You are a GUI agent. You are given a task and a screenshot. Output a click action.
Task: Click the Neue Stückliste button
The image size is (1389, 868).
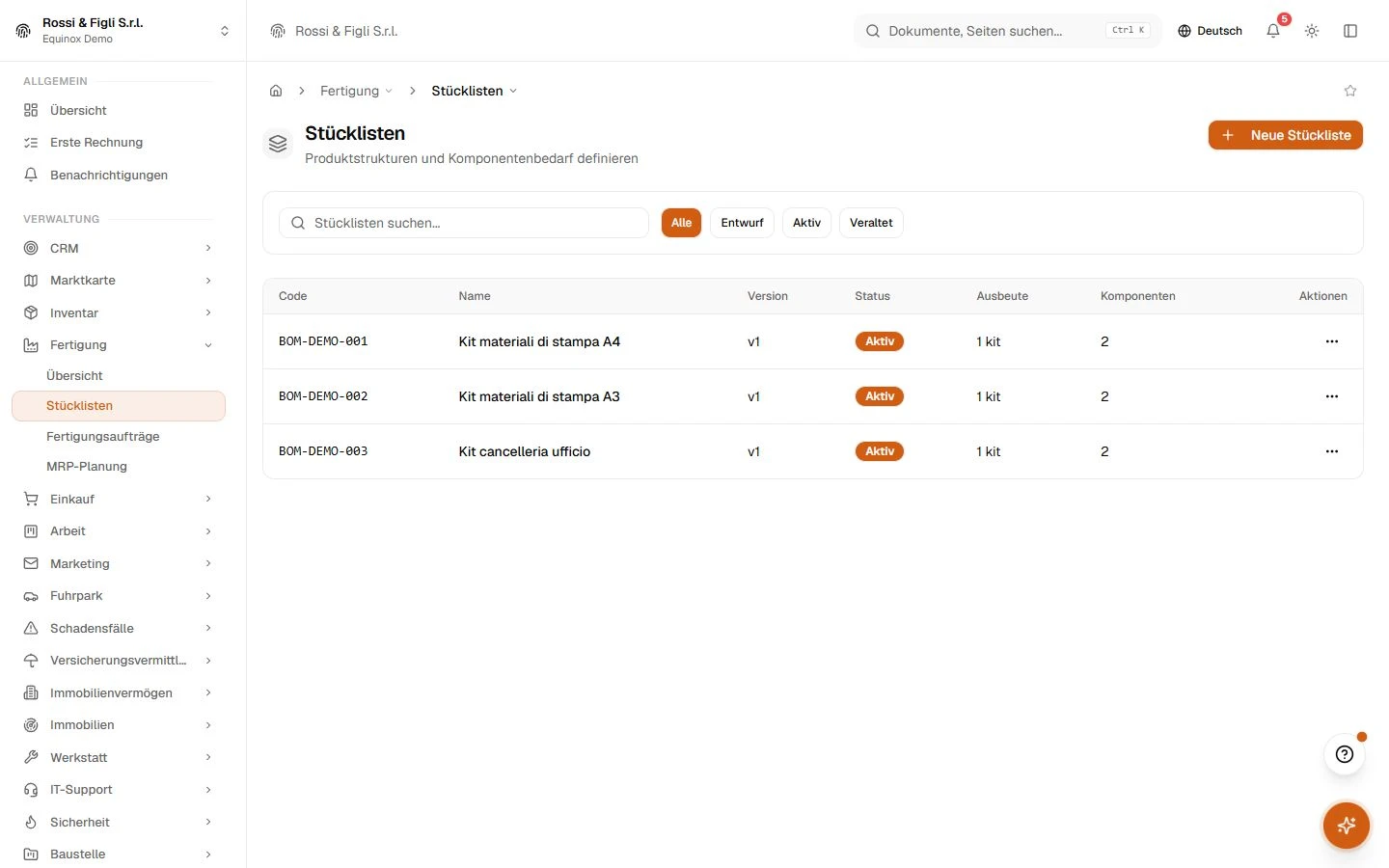[1285, 135]
